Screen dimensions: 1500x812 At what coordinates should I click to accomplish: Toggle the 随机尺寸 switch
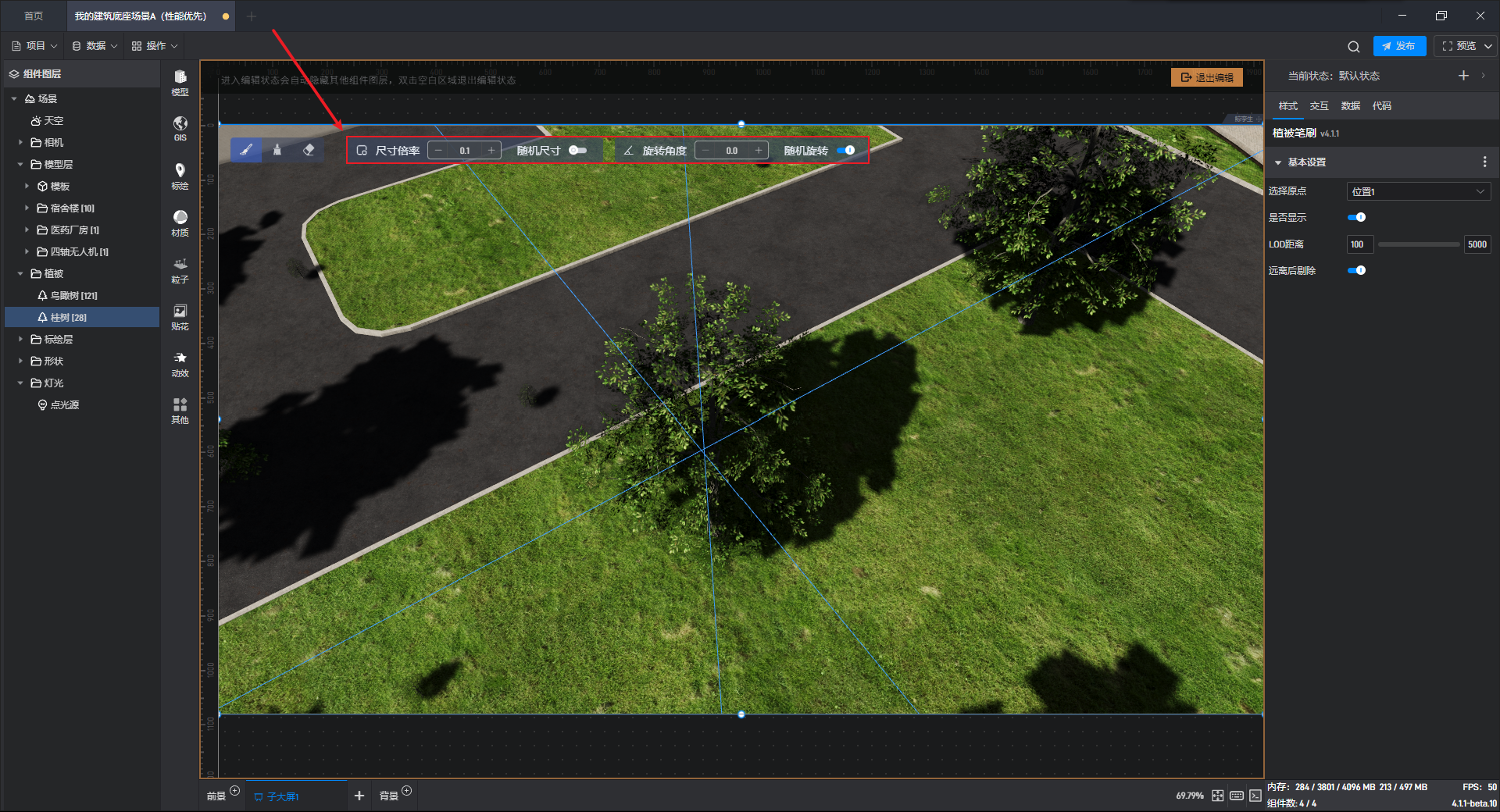coord(577,150)
